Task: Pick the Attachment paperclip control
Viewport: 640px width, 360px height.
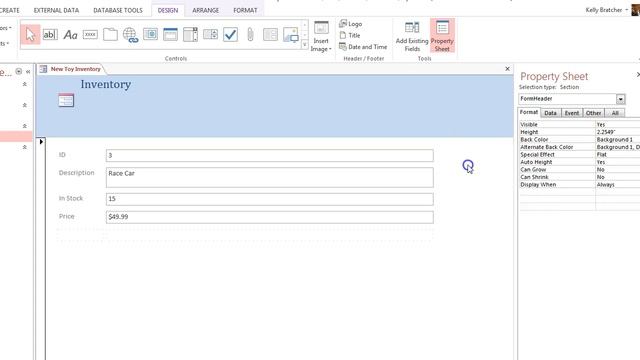Action: pyautogui.click(x=250, y=35)
